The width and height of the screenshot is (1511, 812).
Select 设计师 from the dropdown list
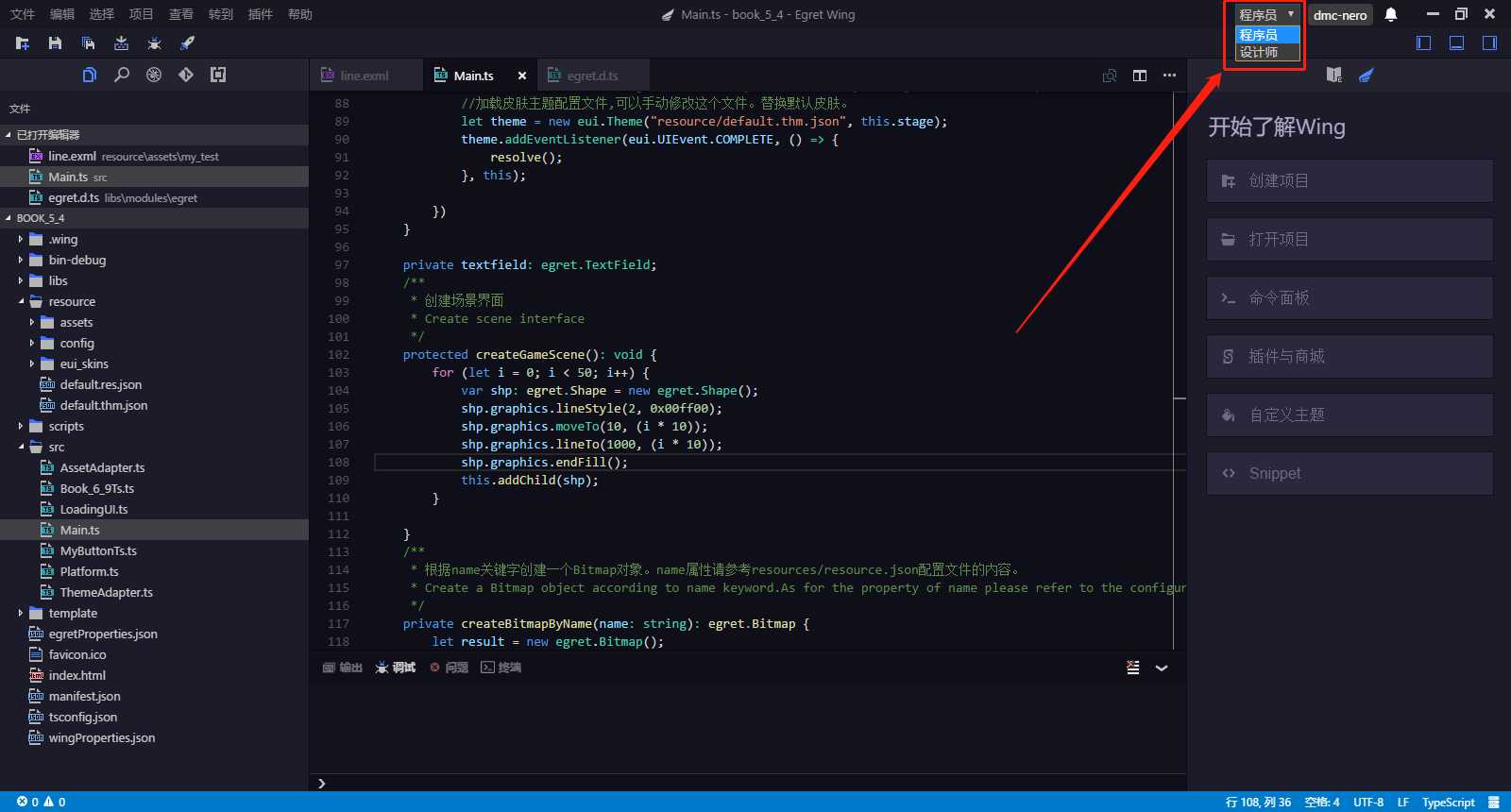(1267, 52)
